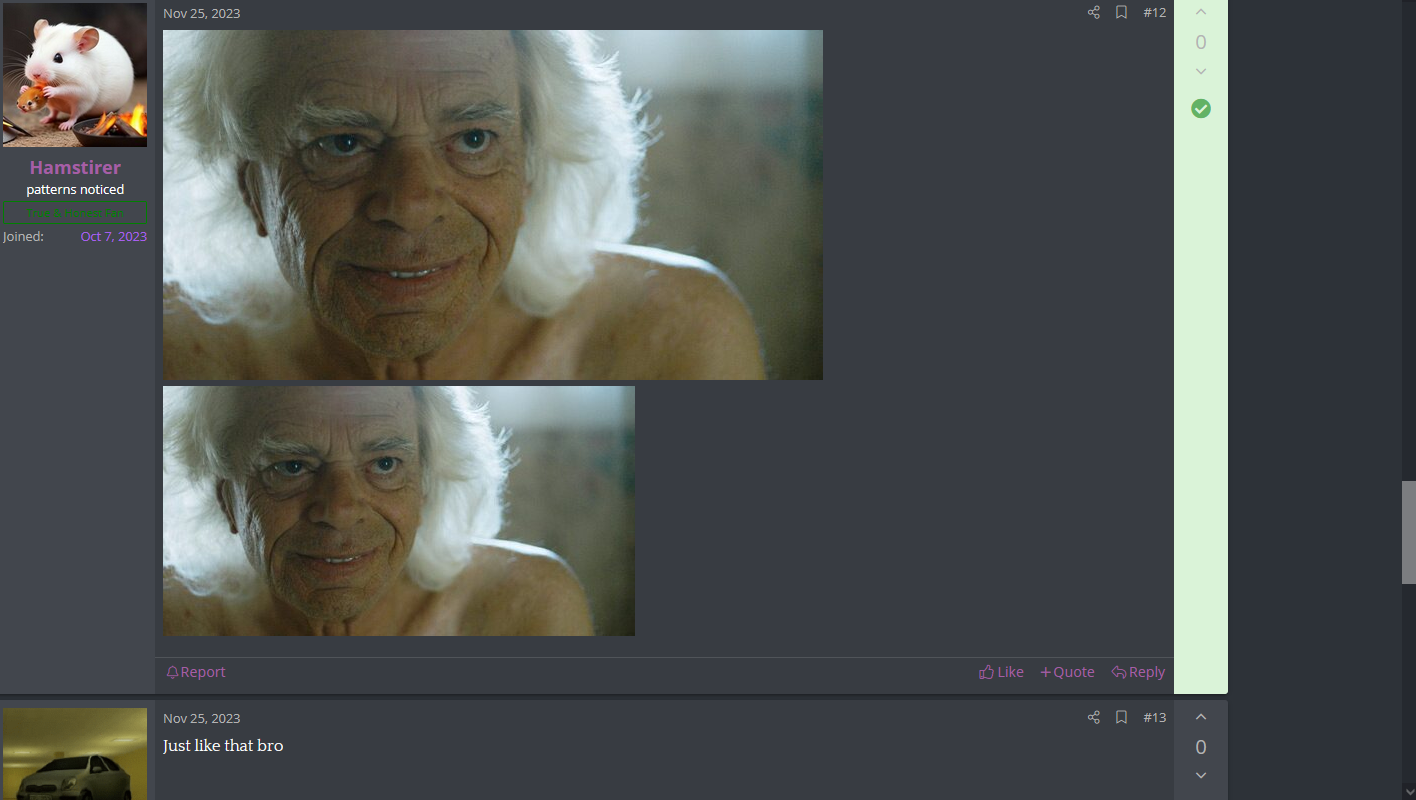Downvote post #12
The height and width of the screenshot is (800, 1416).
coord(1201,72)
